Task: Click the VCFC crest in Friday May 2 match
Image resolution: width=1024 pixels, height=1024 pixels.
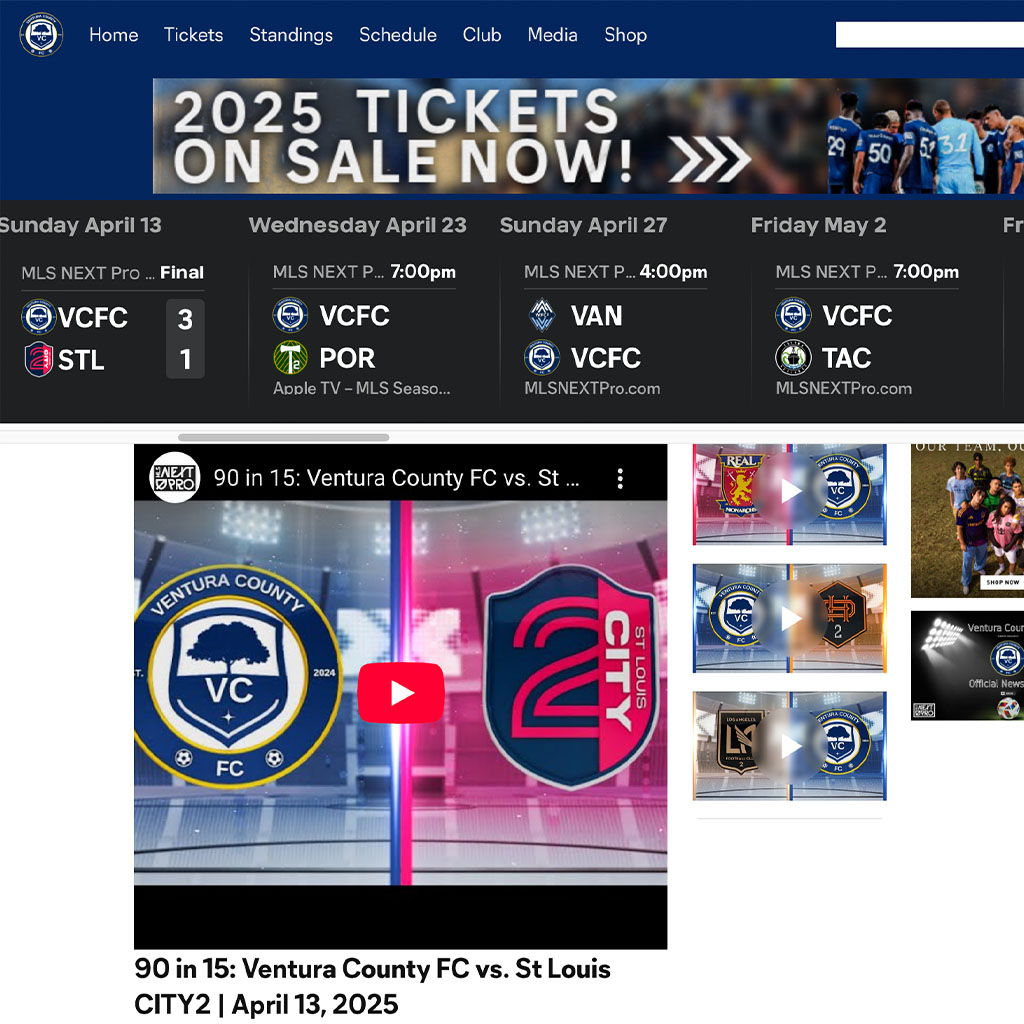Action: pos(793,315)
